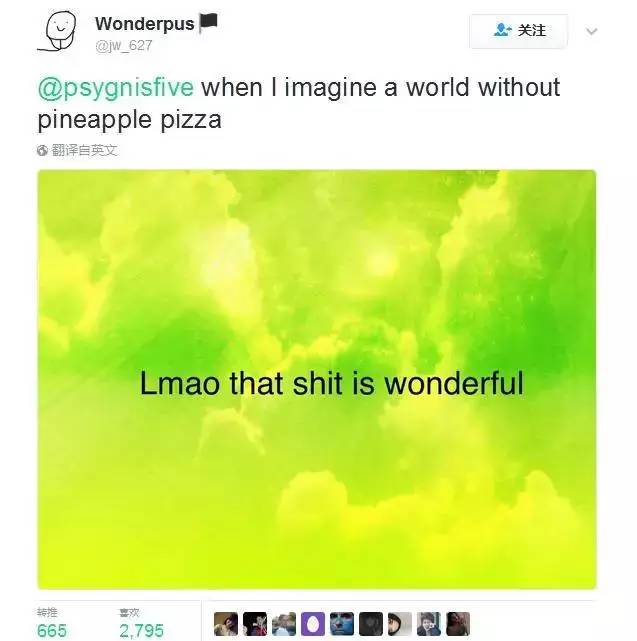View the 2,795 likes list
The height and width of the screenshot is (641, 637).
tap(141, 623)
